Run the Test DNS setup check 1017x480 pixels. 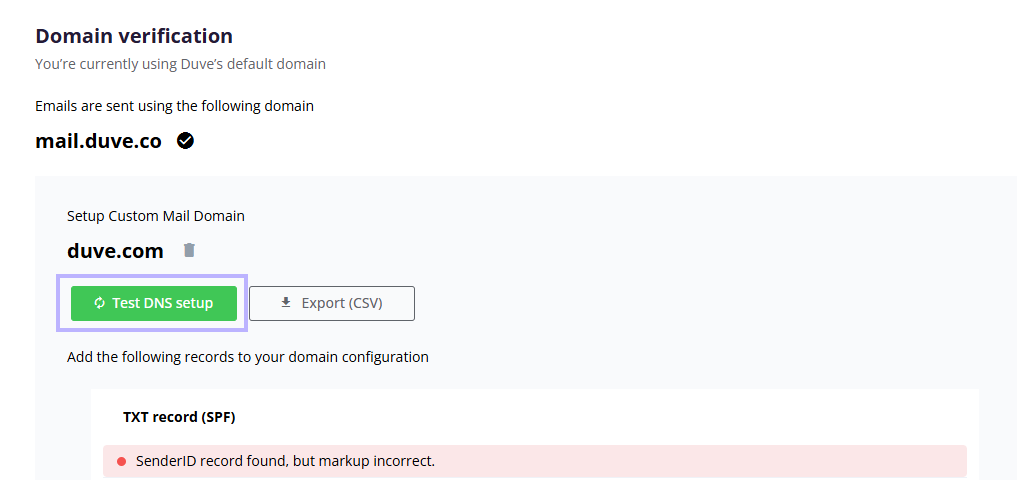tap(154, 303)
